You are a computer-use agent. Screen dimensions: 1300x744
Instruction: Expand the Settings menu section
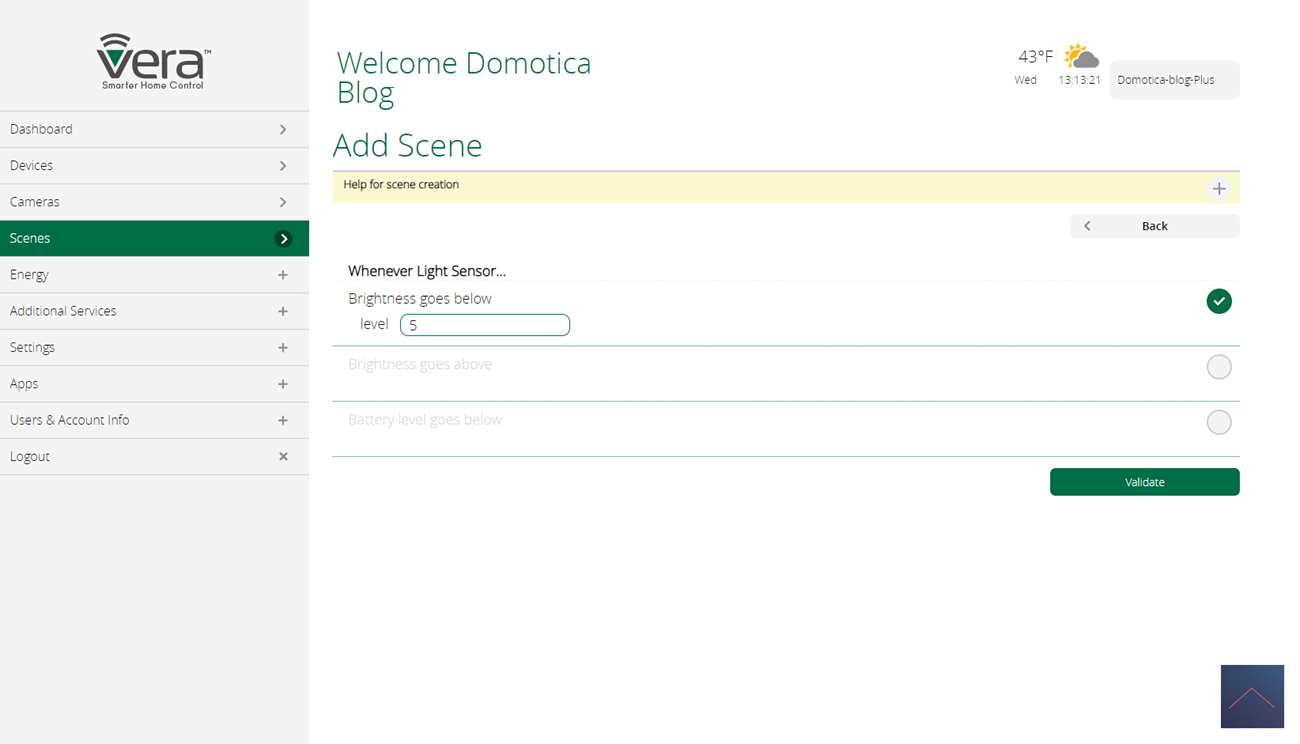click(x=283, y=348)
